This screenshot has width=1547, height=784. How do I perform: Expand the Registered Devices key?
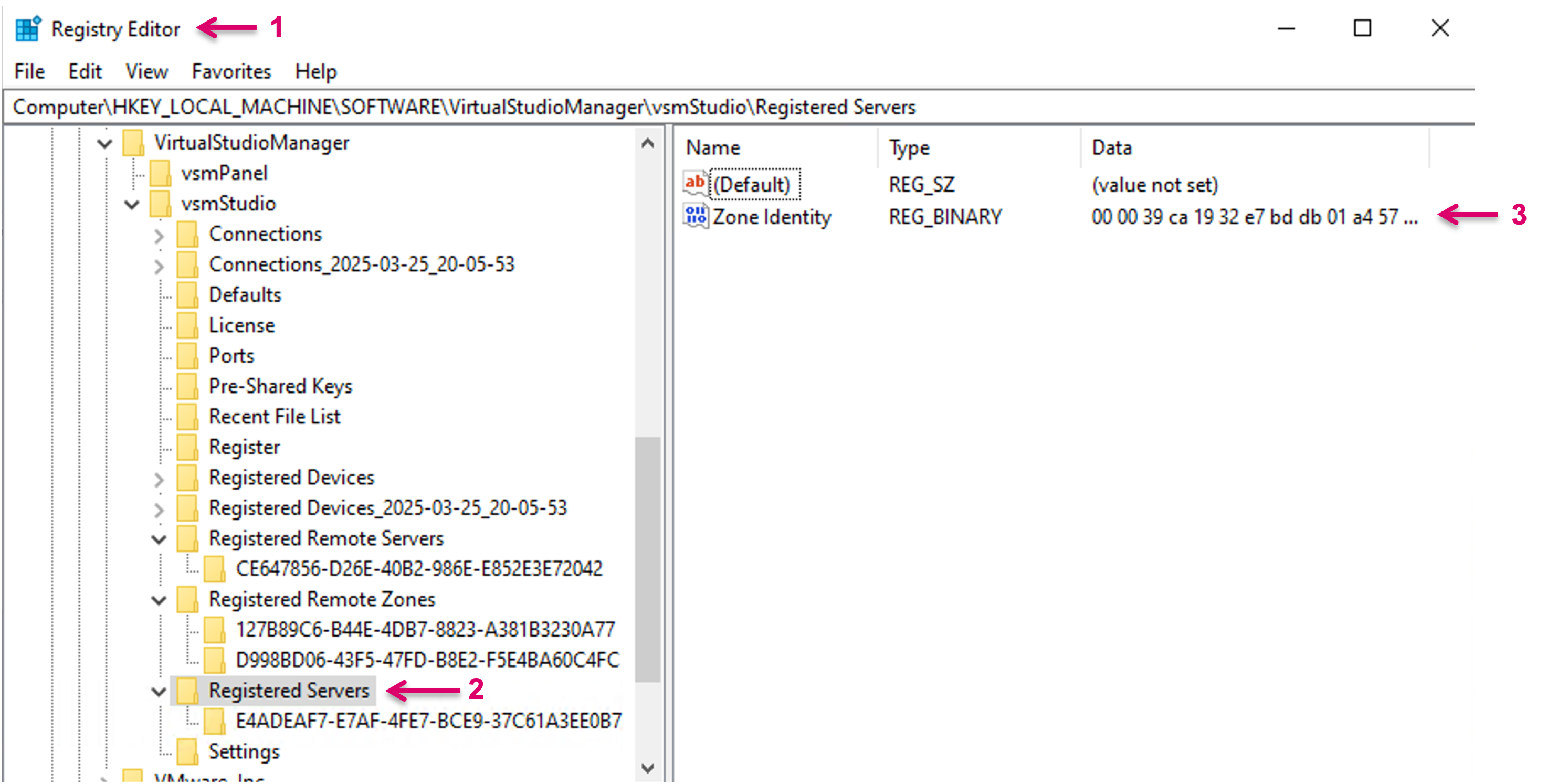(x=159, y=479)
